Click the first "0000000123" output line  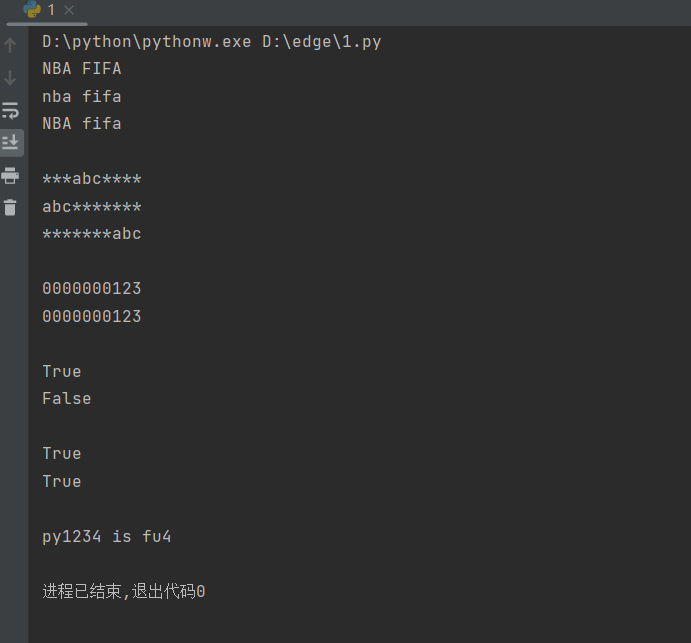(92, 289)
